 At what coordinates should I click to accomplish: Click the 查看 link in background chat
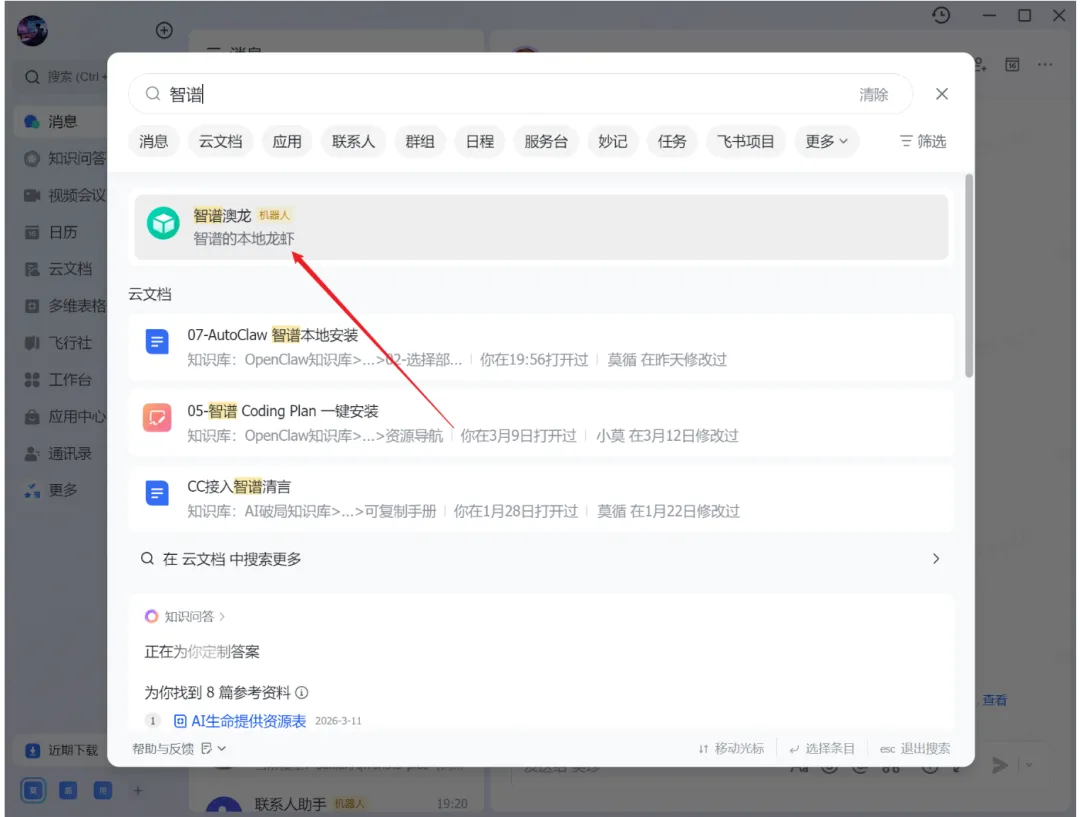pyautogui.click(x=995, y=700)
